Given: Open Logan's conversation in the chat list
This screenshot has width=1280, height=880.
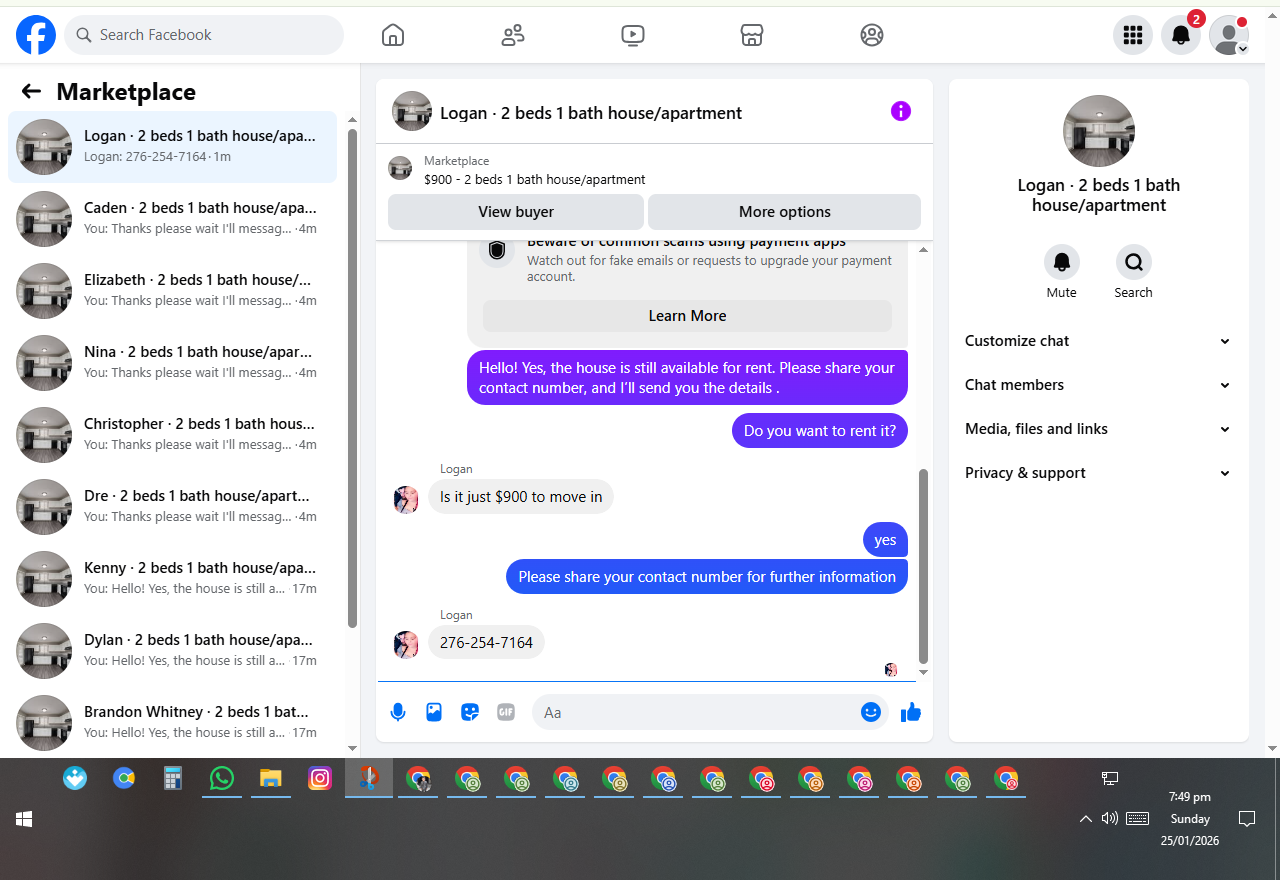Looking at the screenshot, I should (x=172, y=147).
